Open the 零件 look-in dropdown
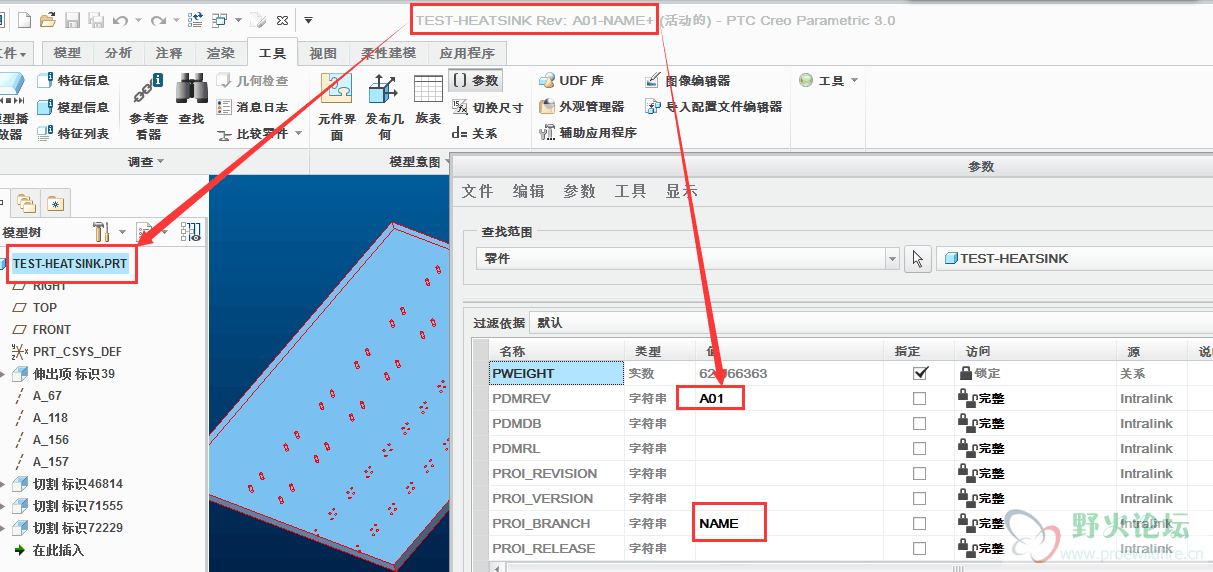The width and height of the screenshot is (1213, 572). 893,259
